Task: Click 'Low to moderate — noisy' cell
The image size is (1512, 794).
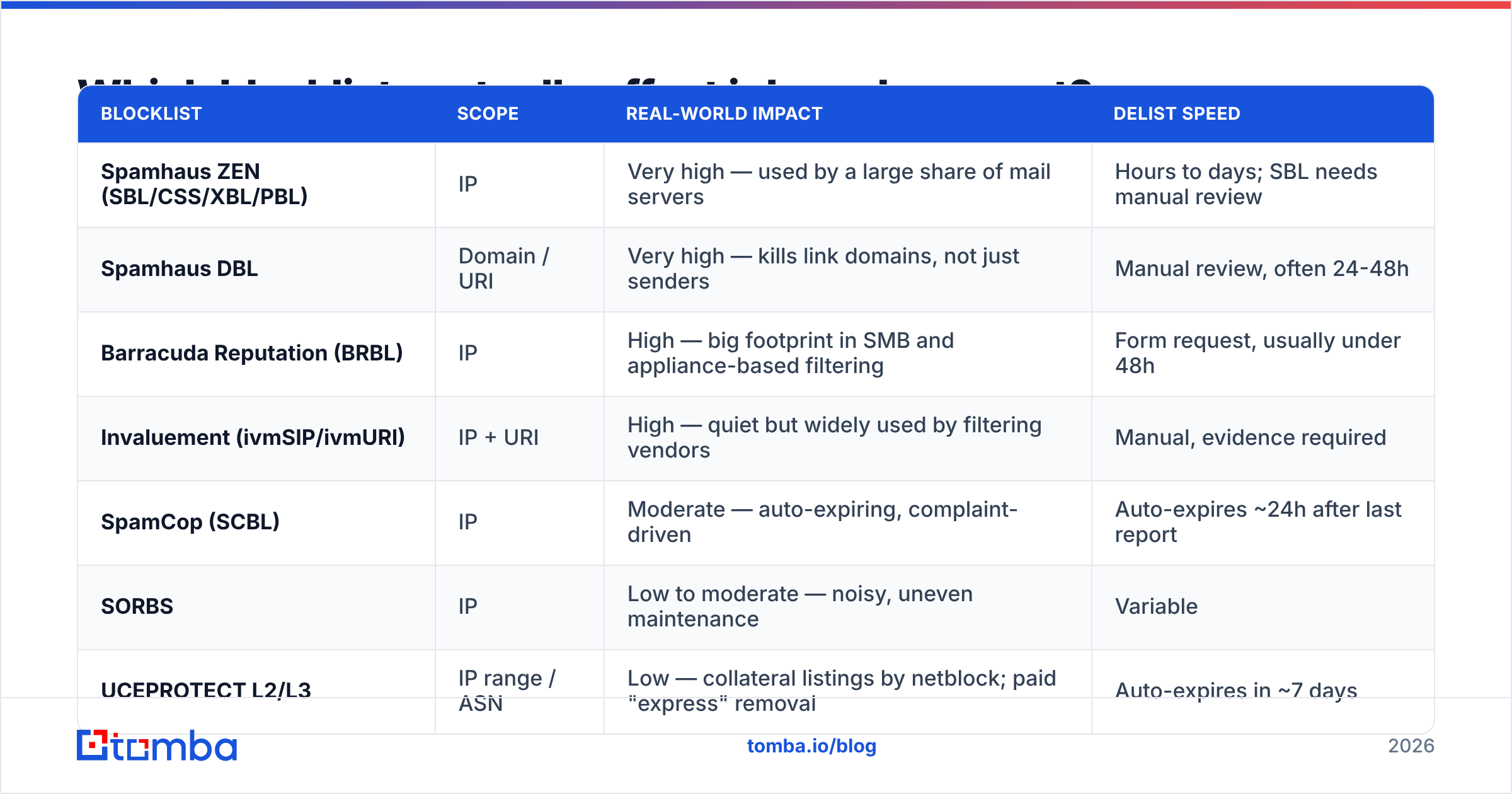Action: pos(848,607)
